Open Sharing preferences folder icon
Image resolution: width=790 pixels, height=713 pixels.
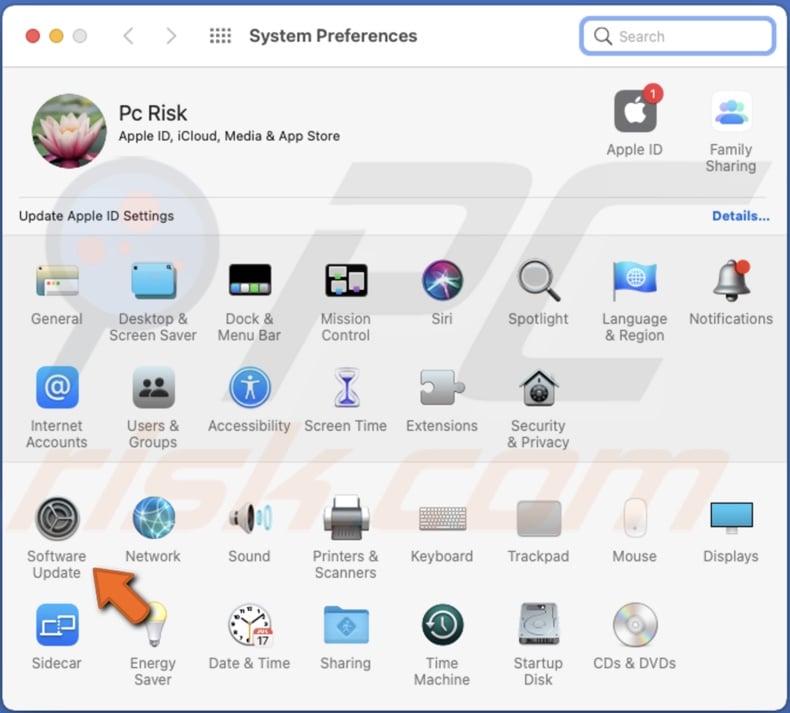(346, 625)
